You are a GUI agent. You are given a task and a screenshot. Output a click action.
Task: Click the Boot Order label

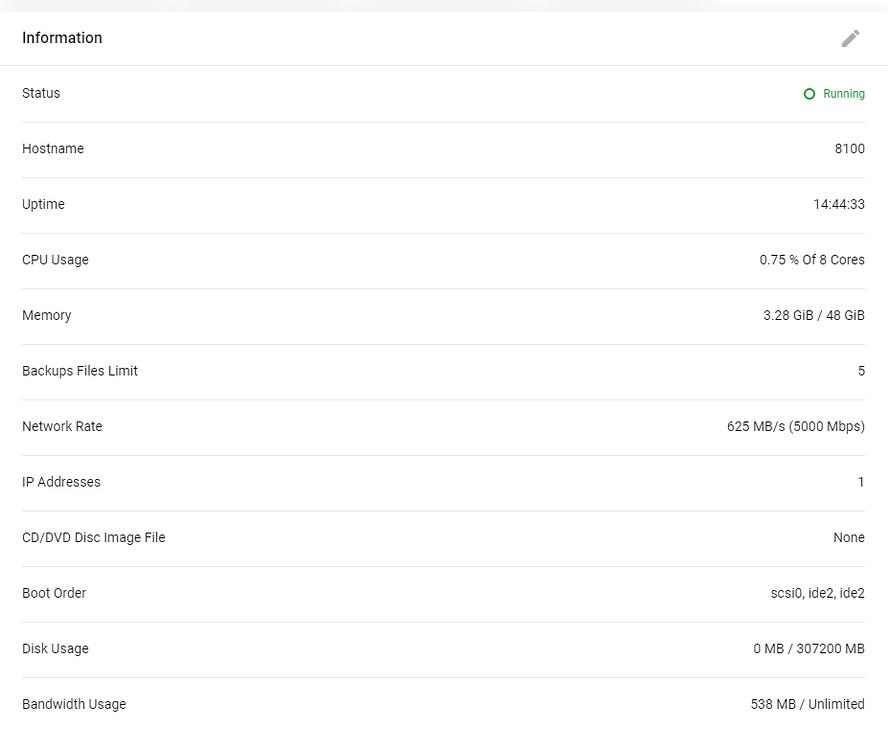coord(54,593)
